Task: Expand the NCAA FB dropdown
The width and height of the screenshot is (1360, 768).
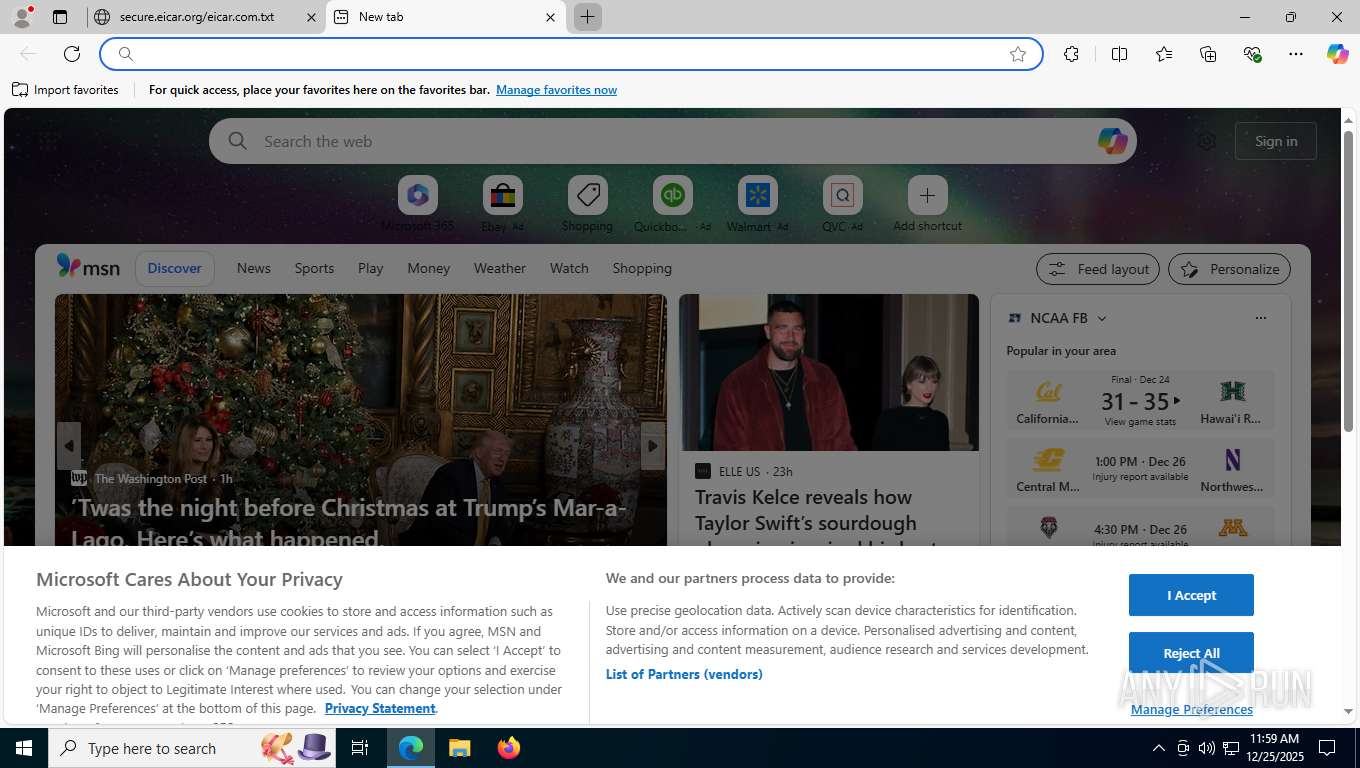Action: pyautogui.click(x=1102, y=318)
